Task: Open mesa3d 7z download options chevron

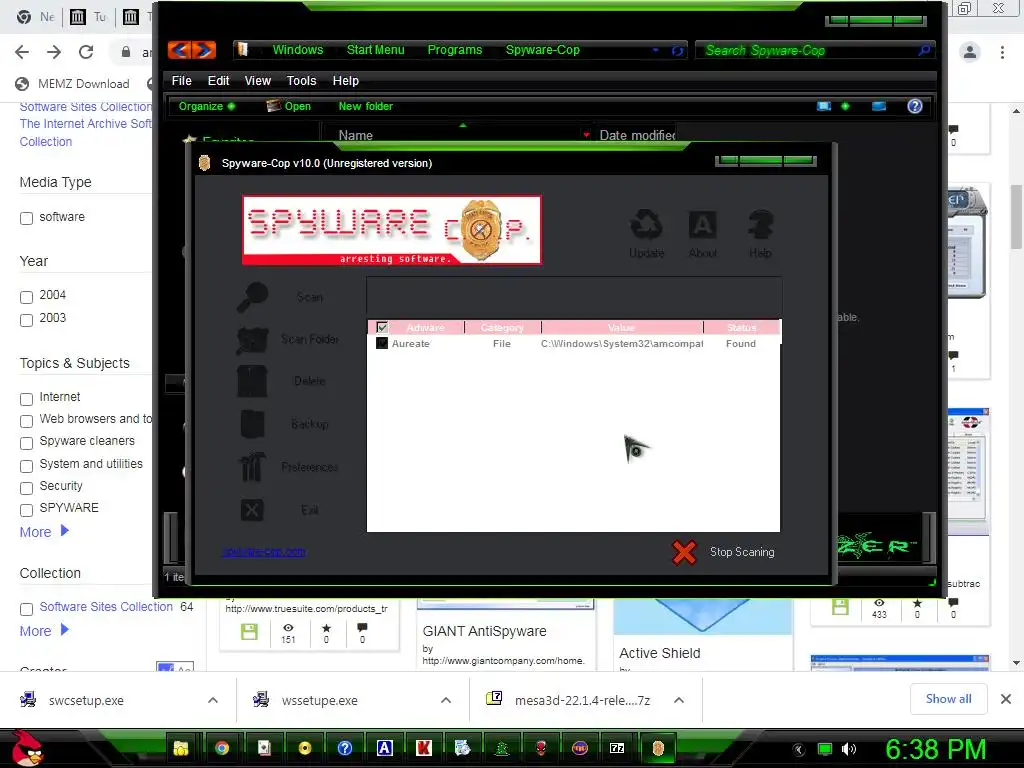Action: point(679,700)
